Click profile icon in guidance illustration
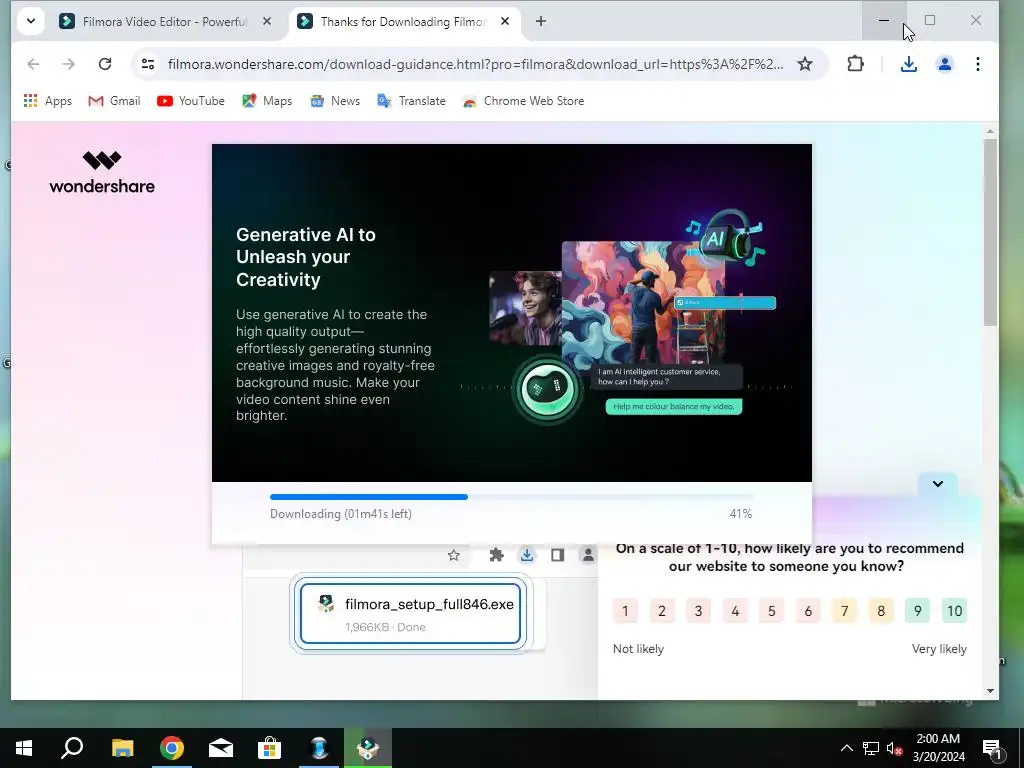Viewport: 1024px width, 768px height. [588, 555]
